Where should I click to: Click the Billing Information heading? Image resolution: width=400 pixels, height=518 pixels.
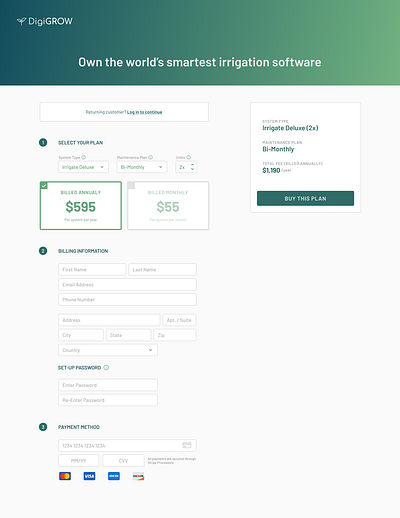point(83,251)
